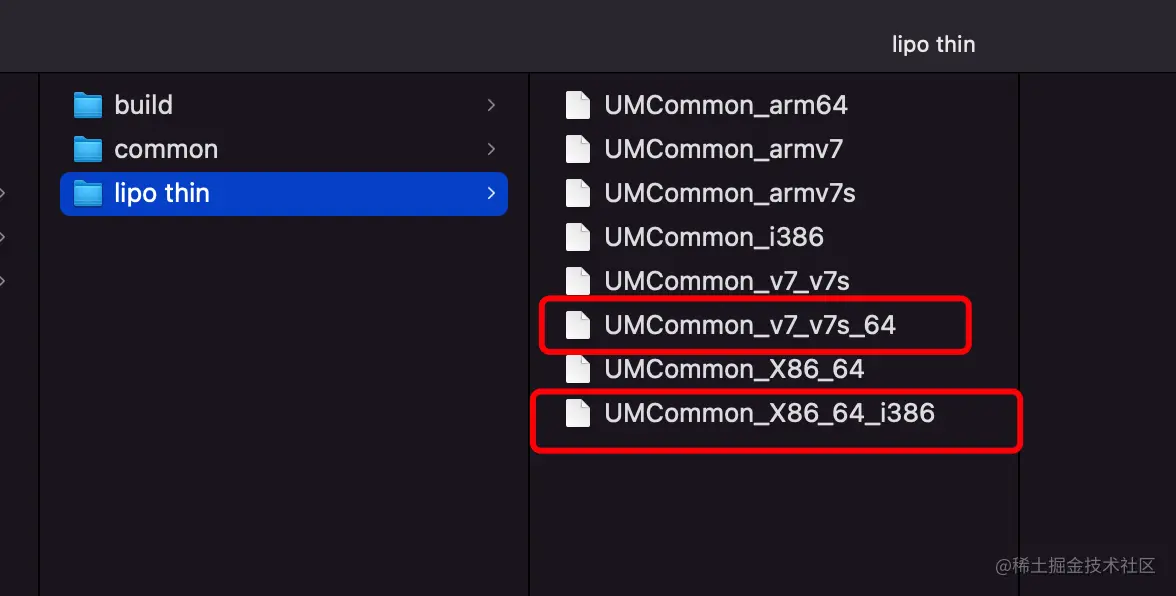Select the build folder name
This screenshot has width=1176, height=596.
(x=143, y=105)
